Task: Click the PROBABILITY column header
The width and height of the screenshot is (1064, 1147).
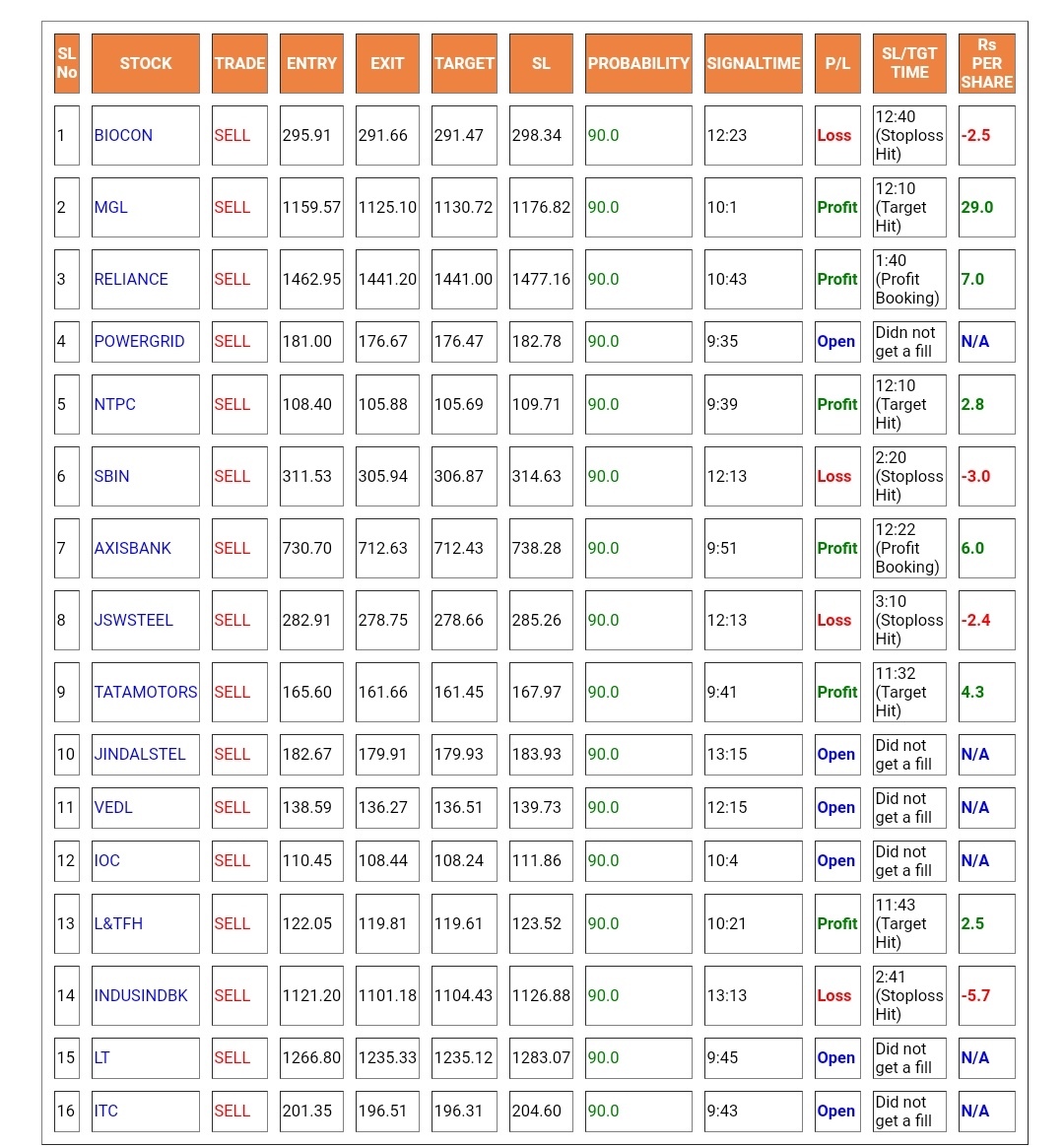Action: pyautogui.click(x=638, y=64)
